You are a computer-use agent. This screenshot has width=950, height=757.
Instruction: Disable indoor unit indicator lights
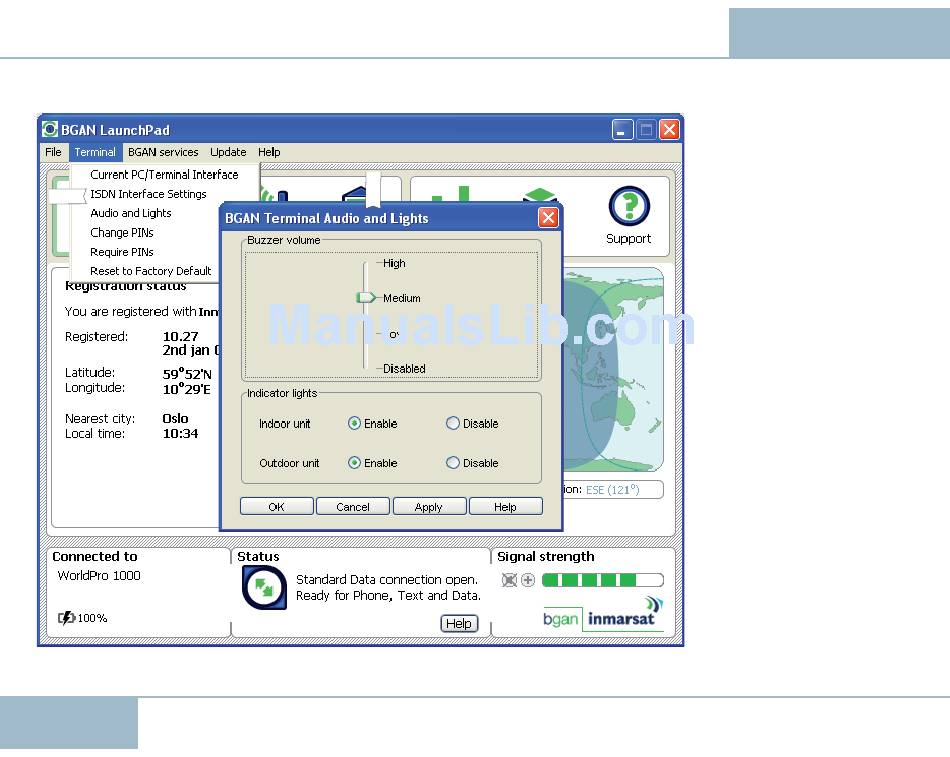click(x=453, y=424)
